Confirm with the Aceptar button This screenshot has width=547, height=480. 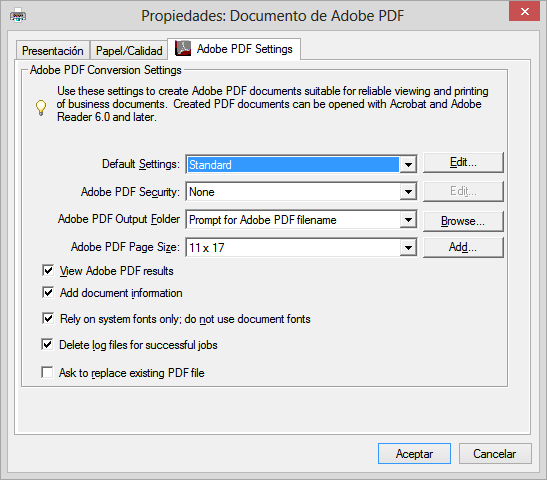point(414,453)
